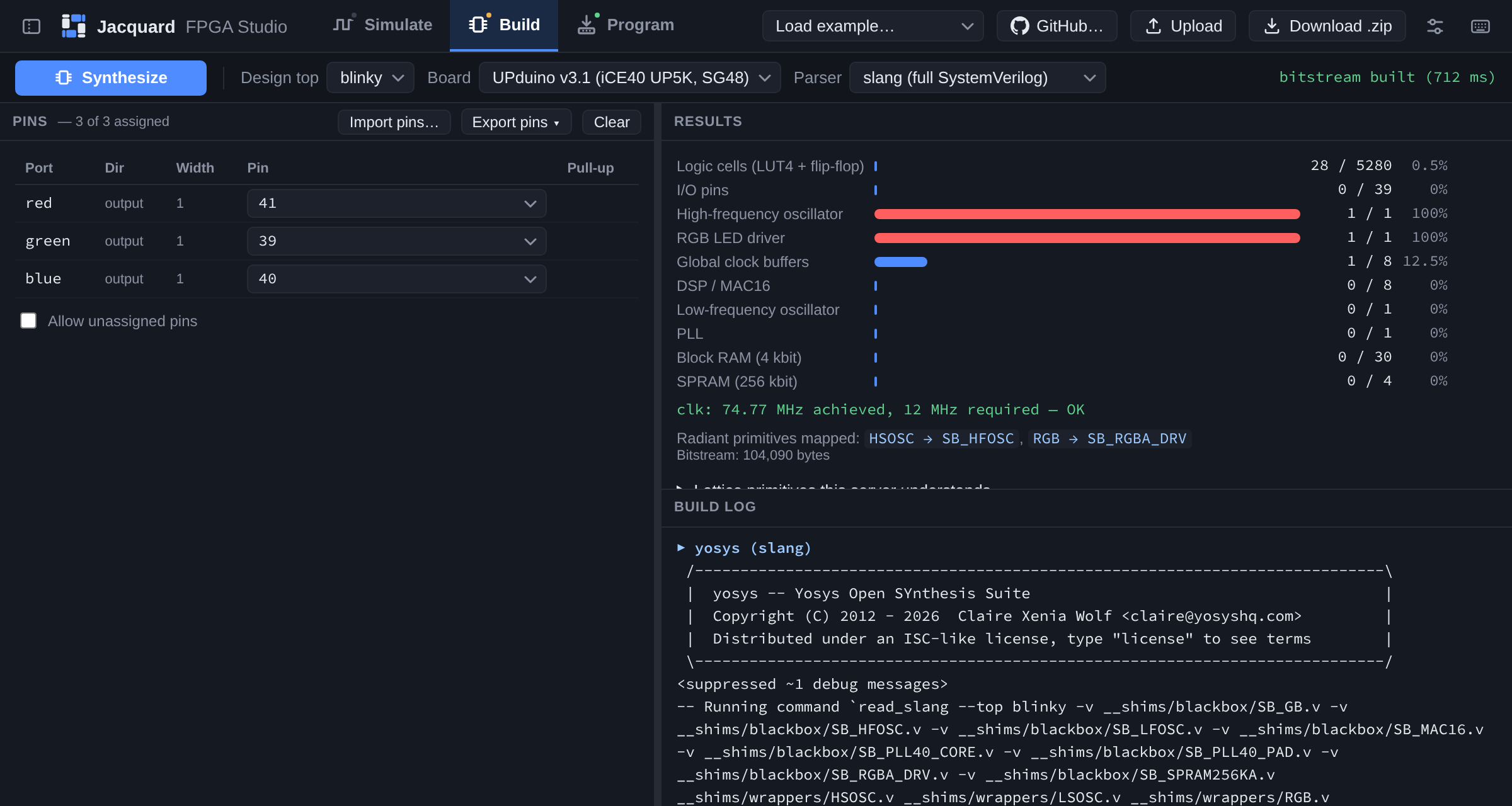The image size is (1512, 806).
Task: Enable Allow unassigned pins checkbox
Action: click(28, 321)
